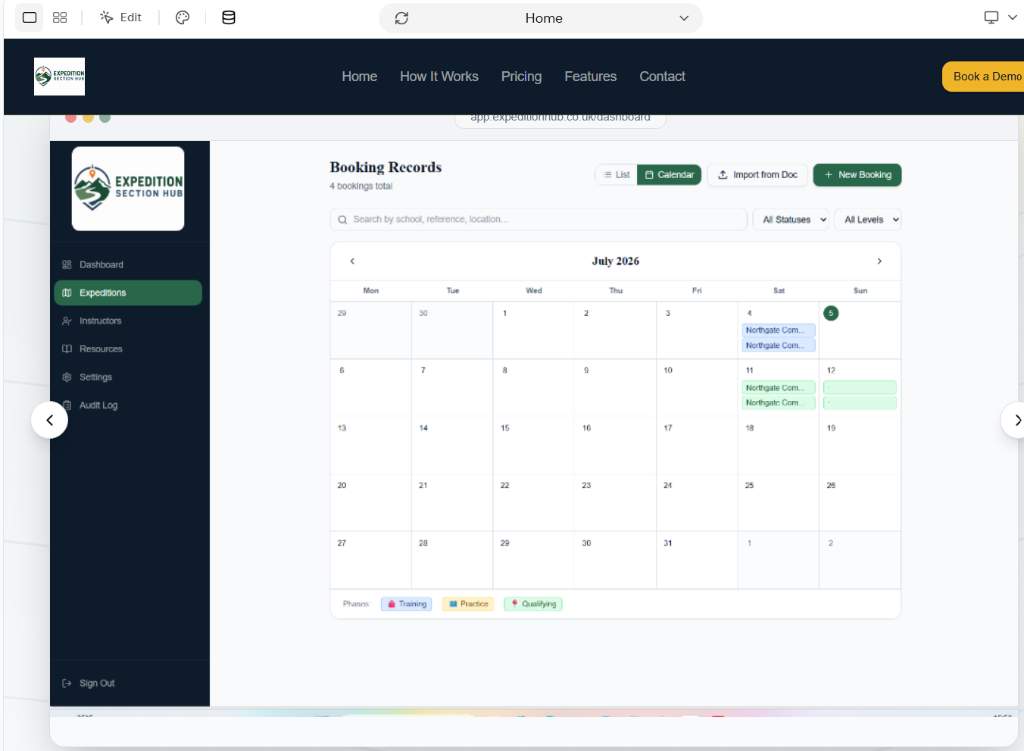Viewport: 1024px width, 751px height.
Task: Click Sign Out in the sidebar
Action: tap(89, 683)
